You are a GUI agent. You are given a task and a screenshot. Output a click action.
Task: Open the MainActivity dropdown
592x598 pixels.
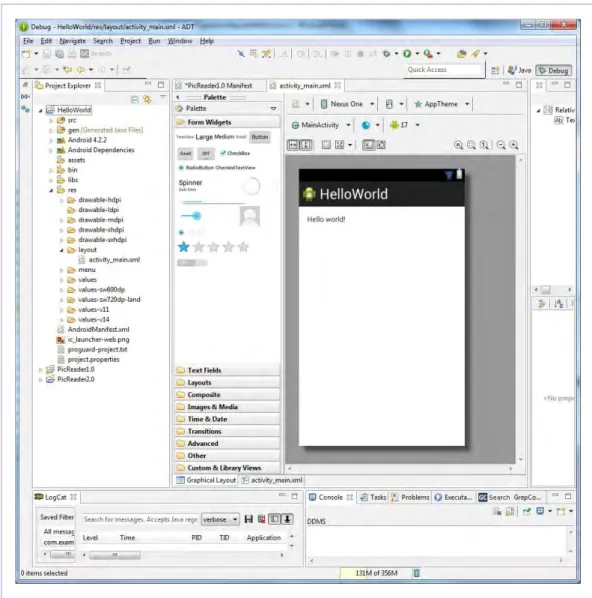pos(348,125)
